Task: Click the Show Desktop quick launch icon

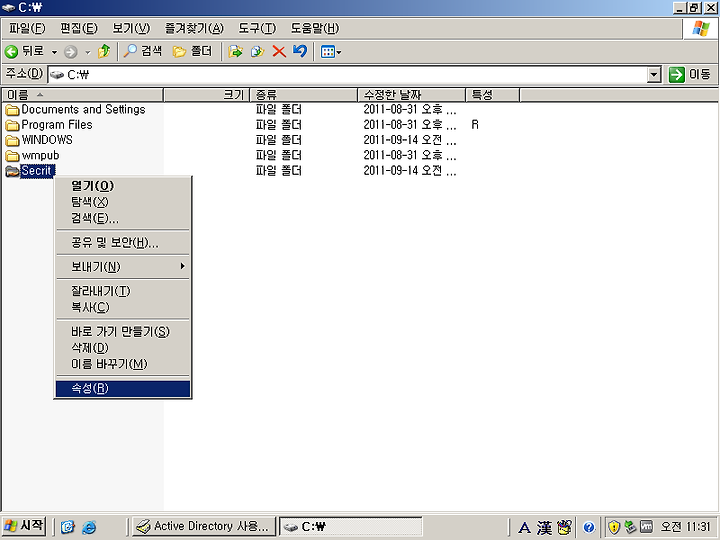Action: click(68, 527)
